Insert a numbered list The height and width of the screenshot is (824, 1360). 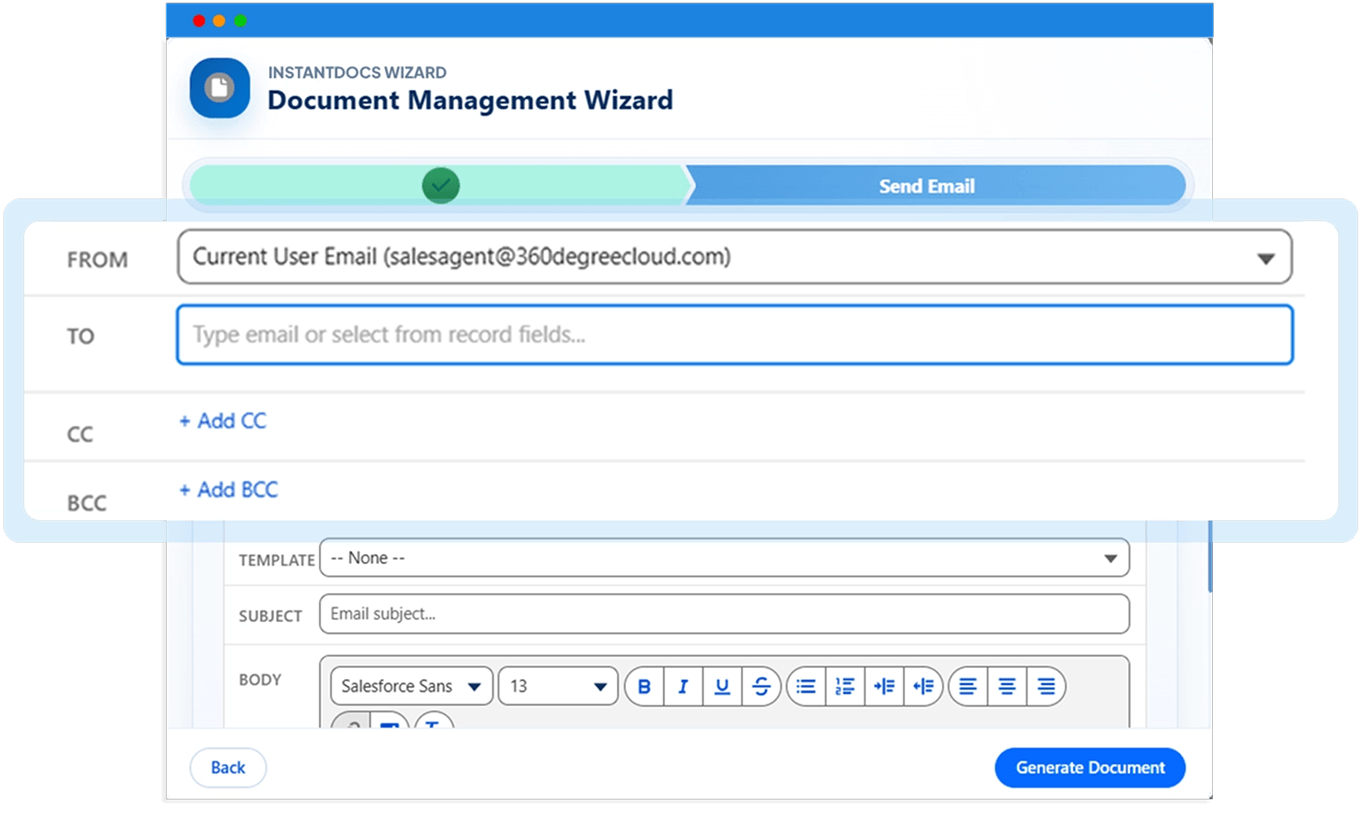pyautogui.click(x=845, y=687)
